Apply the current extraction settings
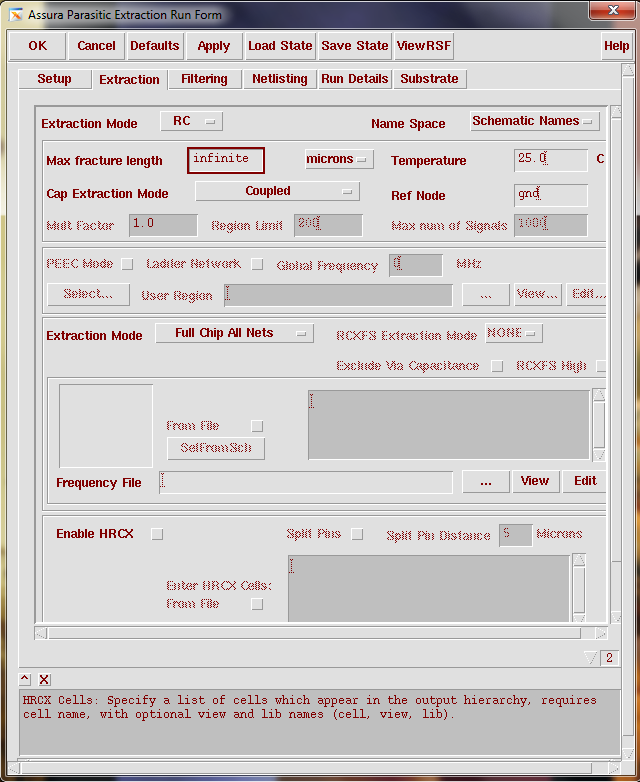640x782 pixels. pyautogui.click(x=213, y=46)
